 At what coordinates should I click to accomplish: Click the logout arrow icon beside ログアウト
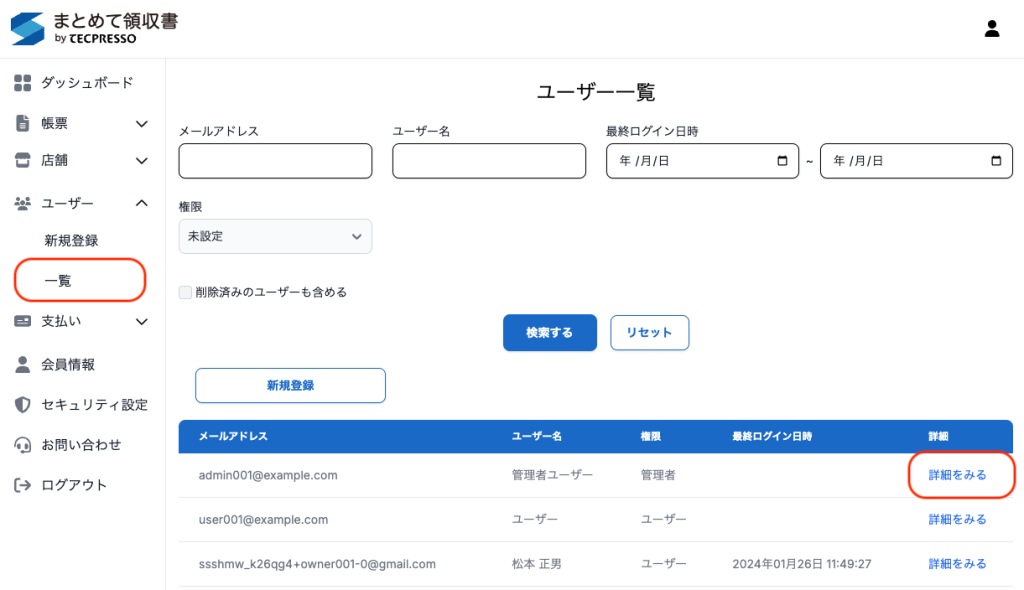click(22, 485)
